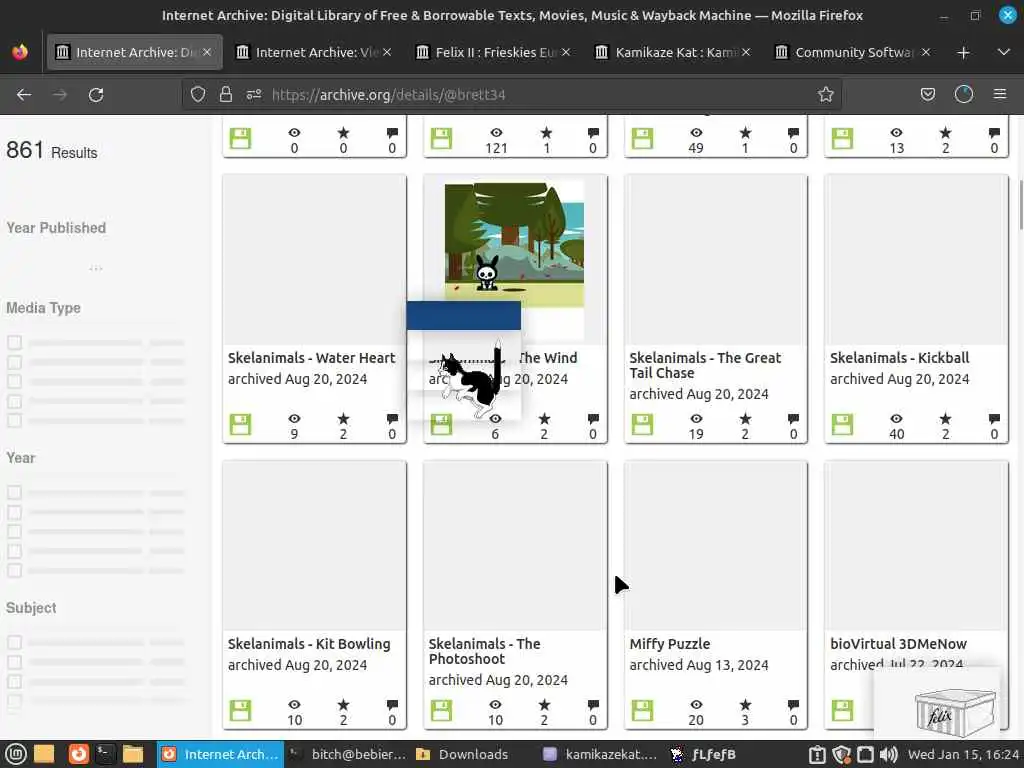Viewport: 1024px width, 768px height.
Task: Tick the last Media Type checkbox
Action: [x=14, y=421]
